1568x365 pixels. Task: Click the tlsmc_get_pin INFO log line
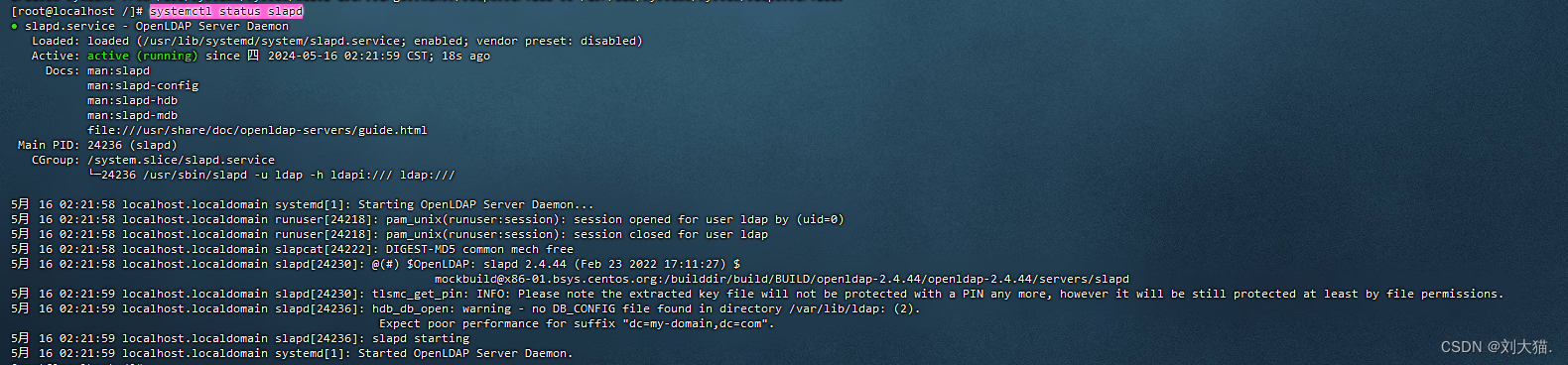click(x=757, y=294)
